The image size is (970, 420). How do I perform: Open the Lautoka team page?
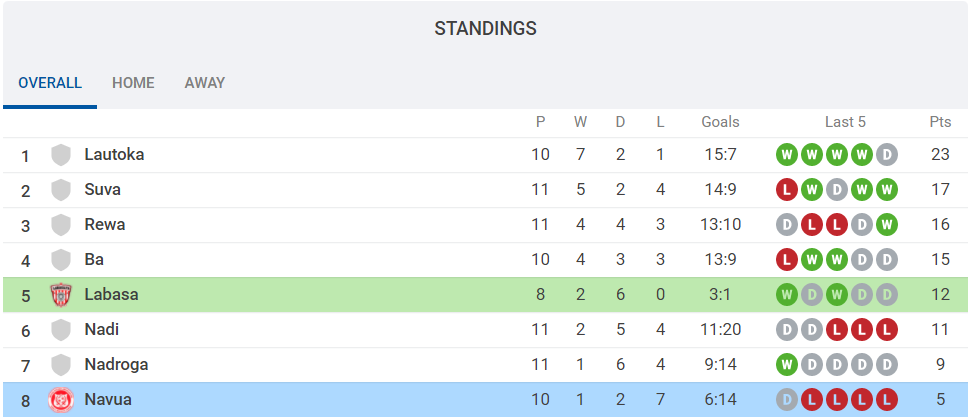[114, 155]
